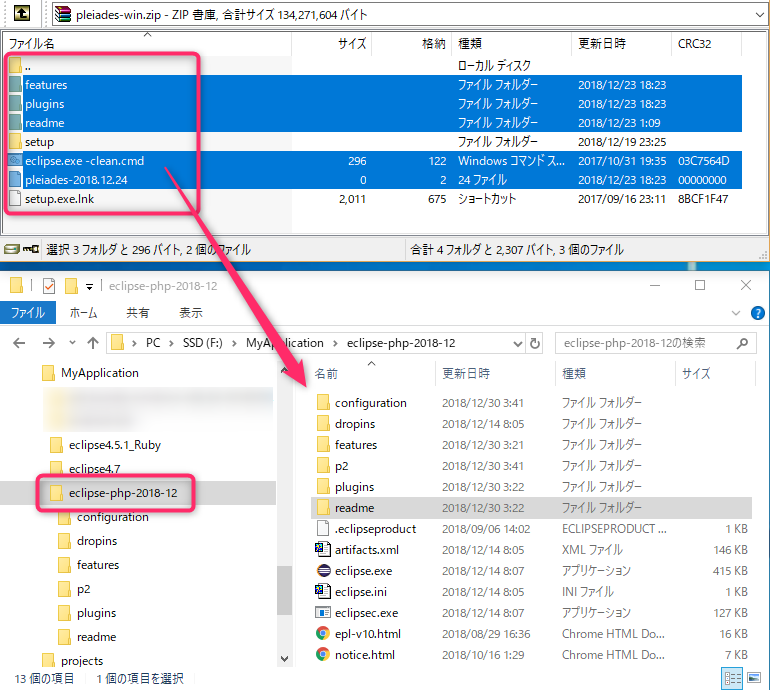Switch to details view layout icon
This screenshot has height=690, width=770.
(732, 679)
